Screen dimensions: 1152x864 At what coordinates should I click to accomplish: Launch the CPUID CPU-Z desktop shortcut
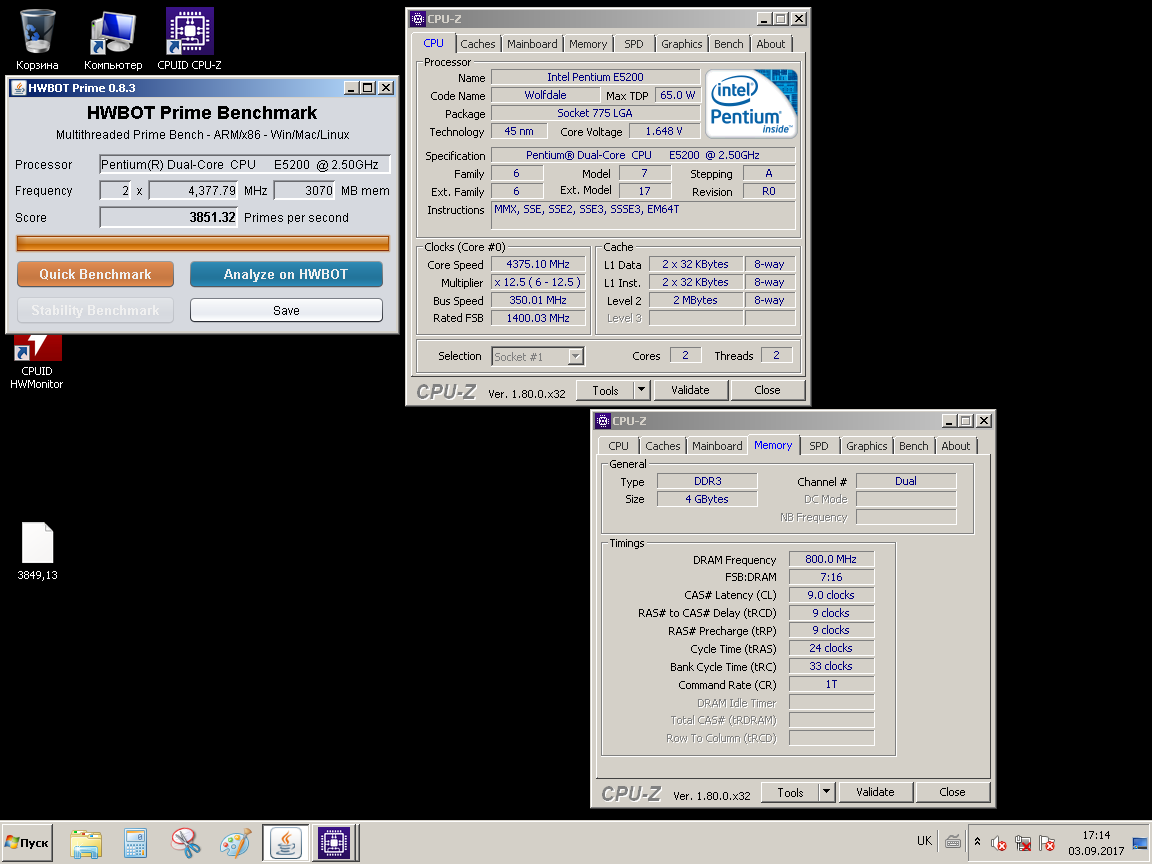click(x=190, y=40)
